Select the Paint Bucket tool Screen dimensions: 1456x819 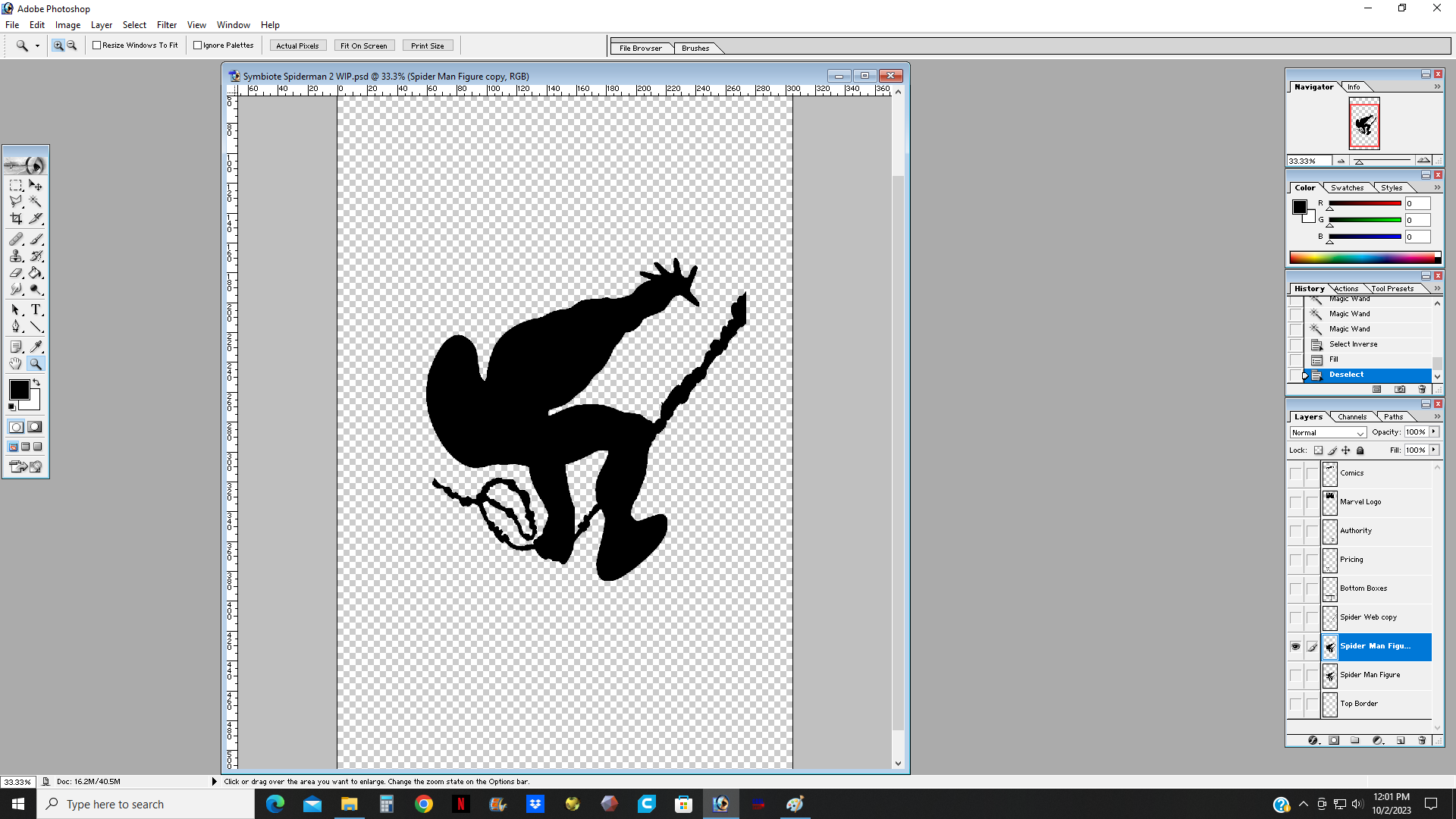[x=36, y=273]
